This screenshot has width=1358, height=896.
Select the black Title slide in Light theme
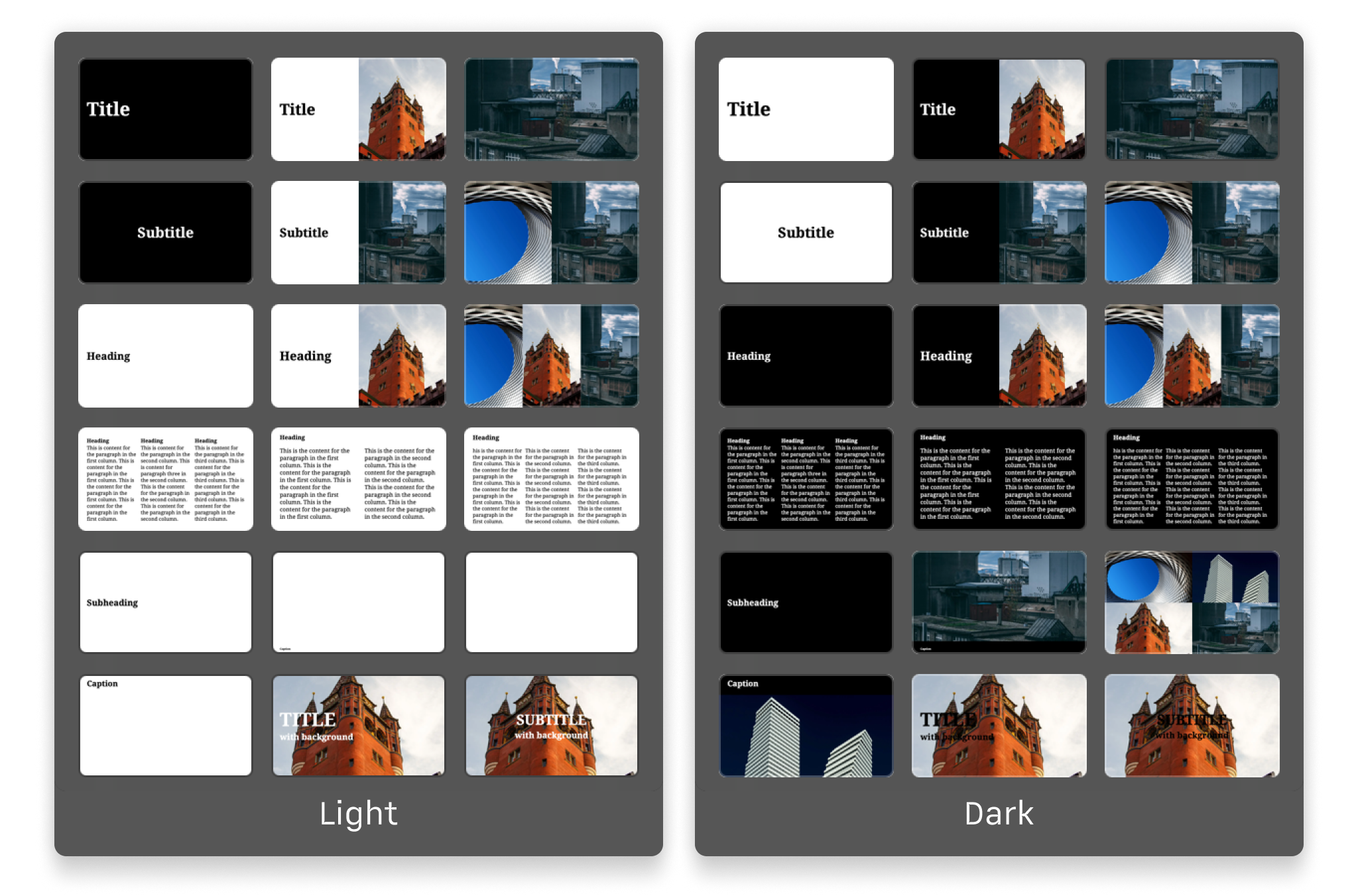(x=165, y=109)
